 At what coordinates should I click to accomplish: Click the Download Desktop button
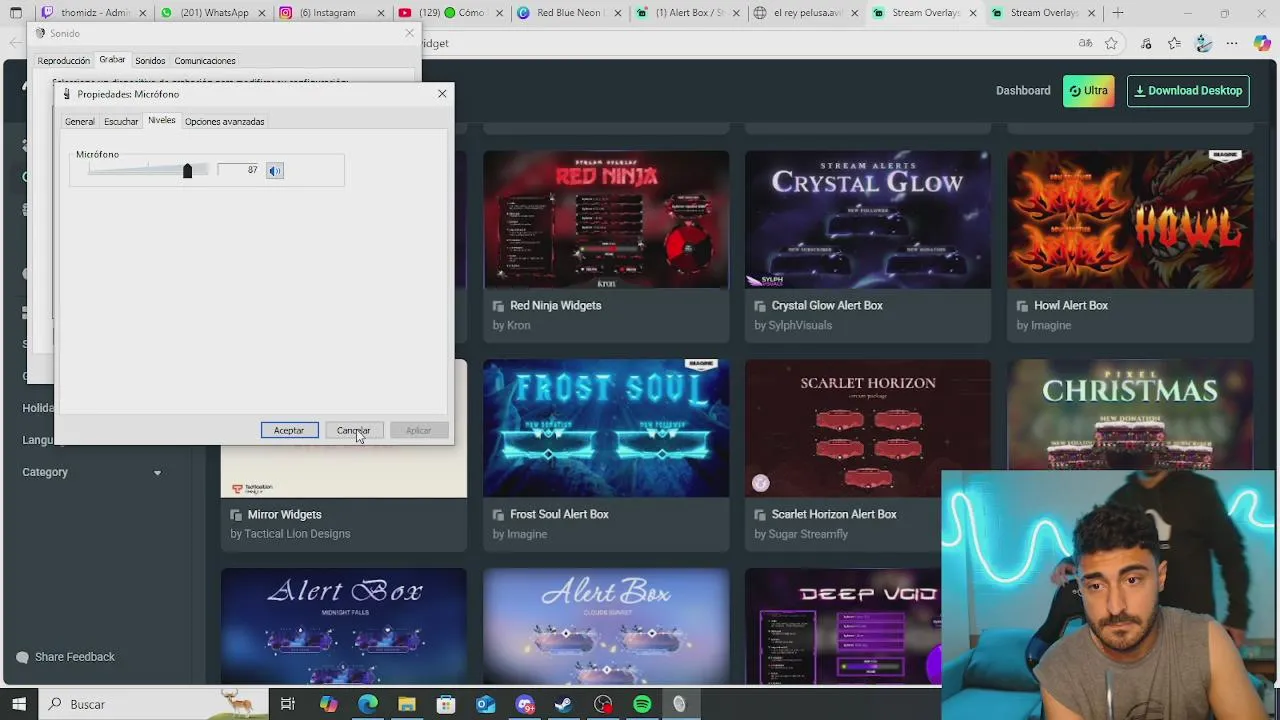(1188, 90)
